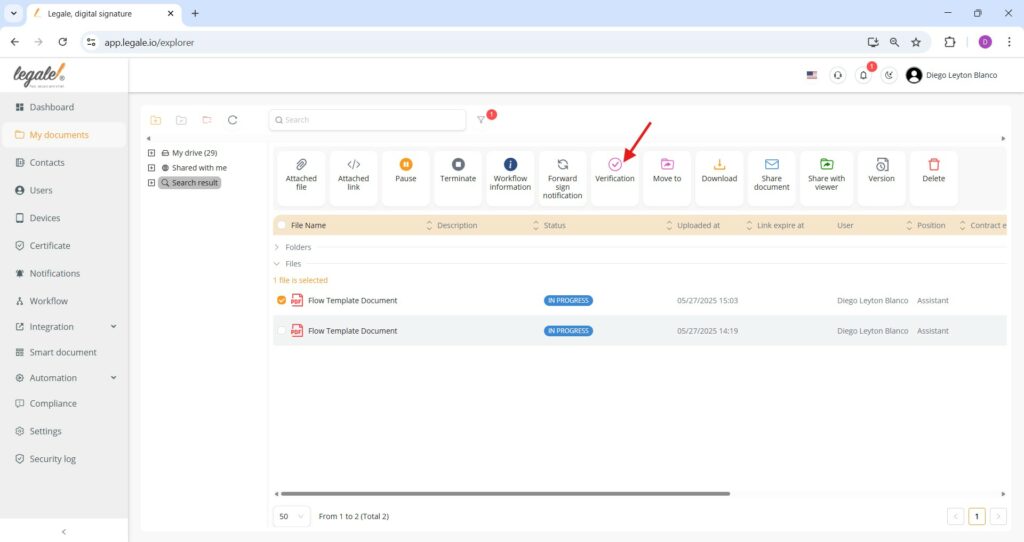Collapse the Files section
The image size is (1024, 542).
click(277, 264)
